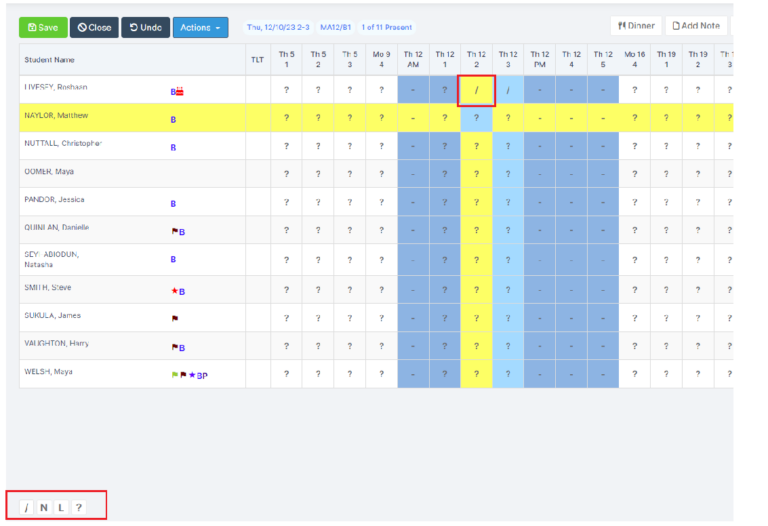The height and width of the screenshot is (526, 768).
Task: Select the present slash mark code
Action: (x=26, y=508)
